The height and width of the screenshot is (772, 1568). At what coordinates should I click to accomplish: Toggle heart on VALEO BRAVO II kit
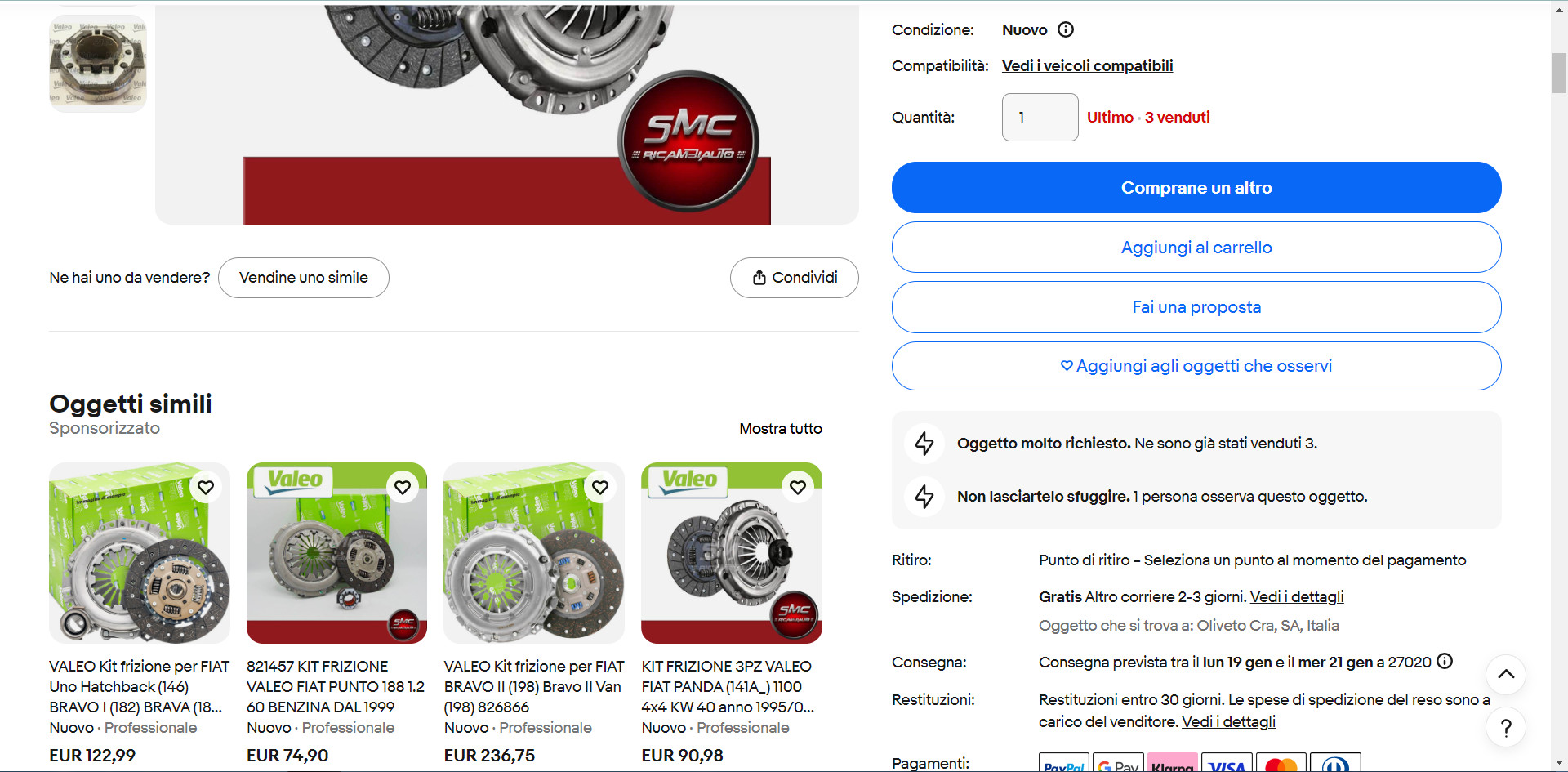[600, 487]
